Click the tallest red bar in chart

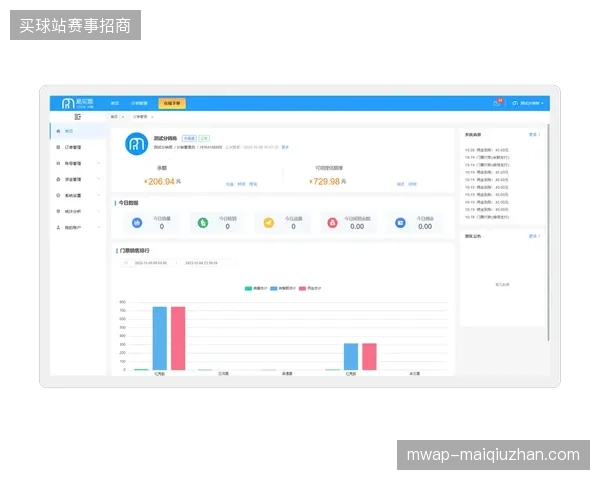point(178,338)
